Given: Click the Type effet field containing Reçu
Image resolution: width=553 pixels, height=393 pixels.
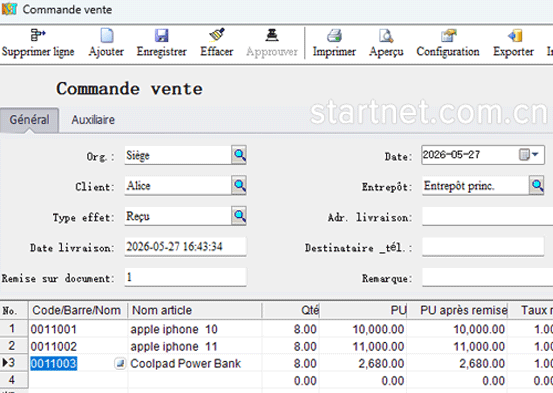Looking at the screenshot, I should pos(178,216).
